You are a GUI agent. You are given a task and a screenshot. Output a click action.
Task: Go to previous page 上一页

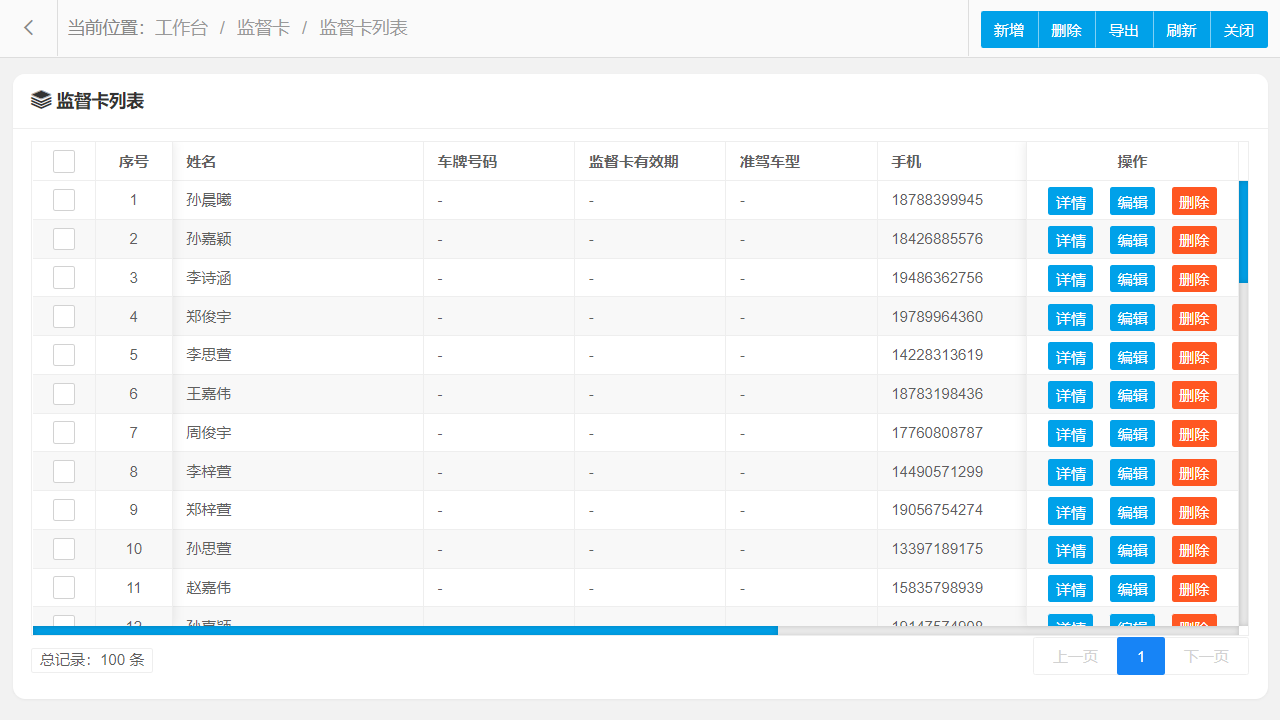[1075, 656]
